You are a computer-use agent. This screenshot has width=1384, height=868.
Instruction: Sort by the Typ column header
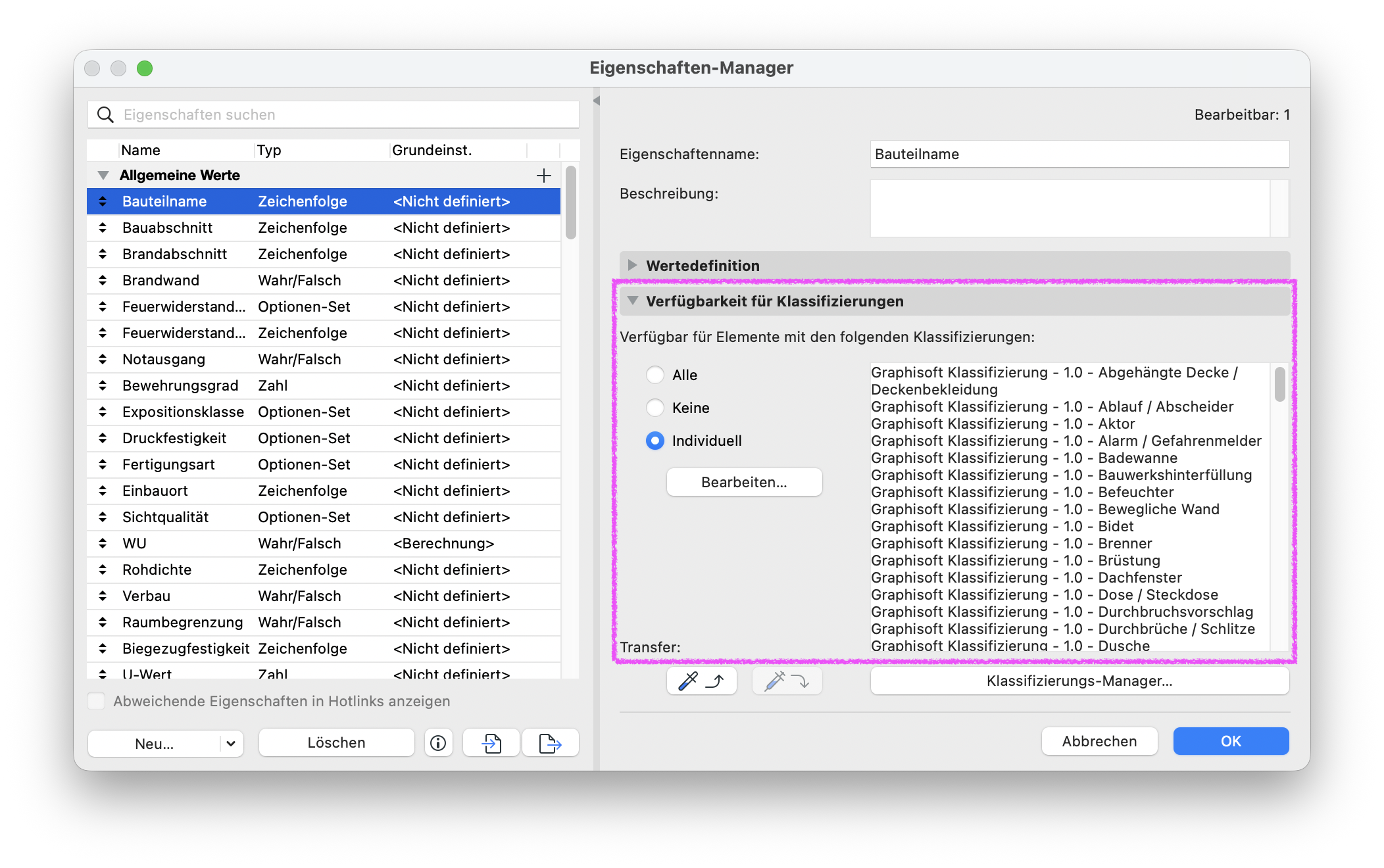[x=322, y=150]
